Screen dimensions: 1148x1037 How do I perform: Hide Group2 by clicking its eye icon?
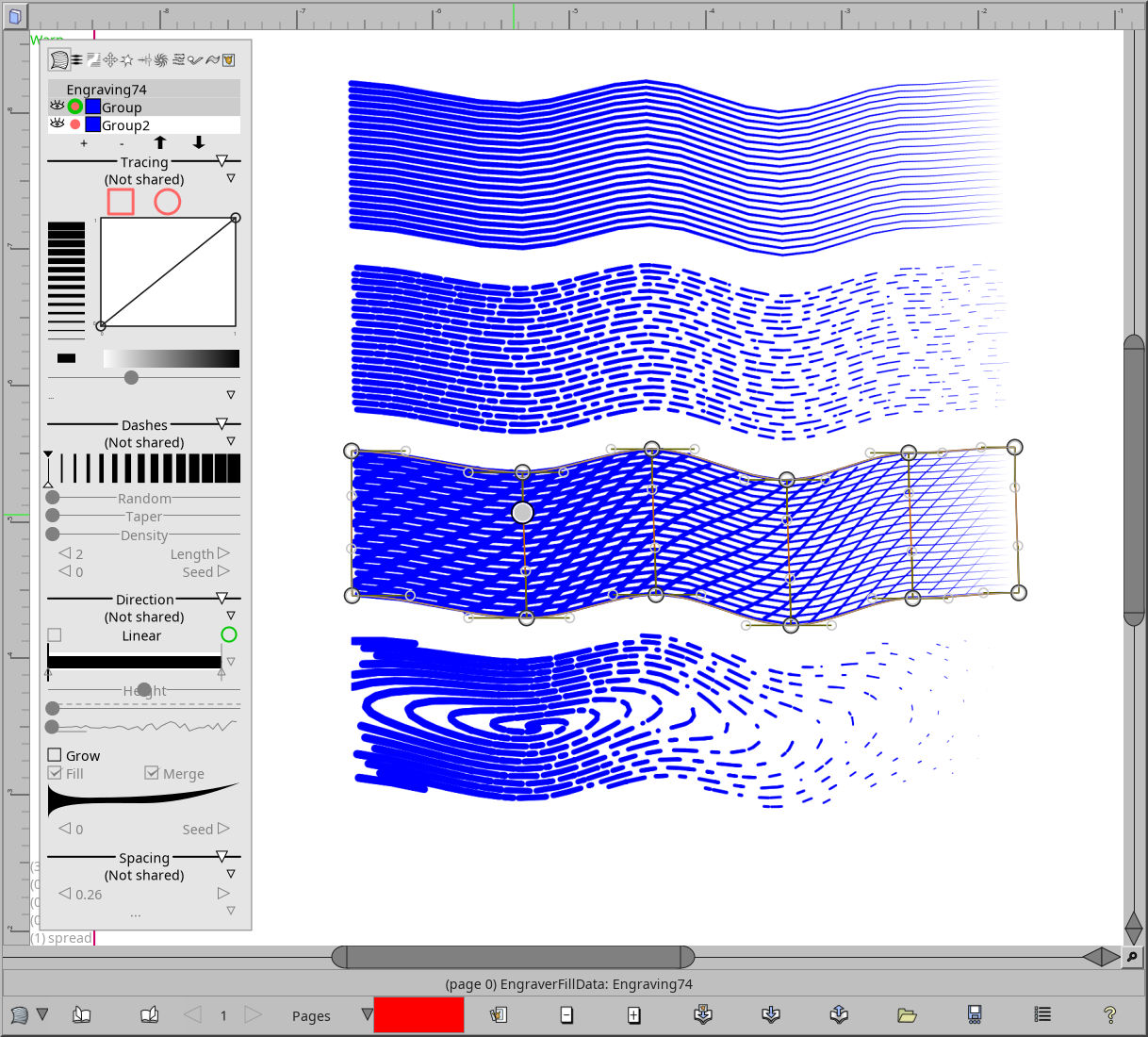(57, 123)
